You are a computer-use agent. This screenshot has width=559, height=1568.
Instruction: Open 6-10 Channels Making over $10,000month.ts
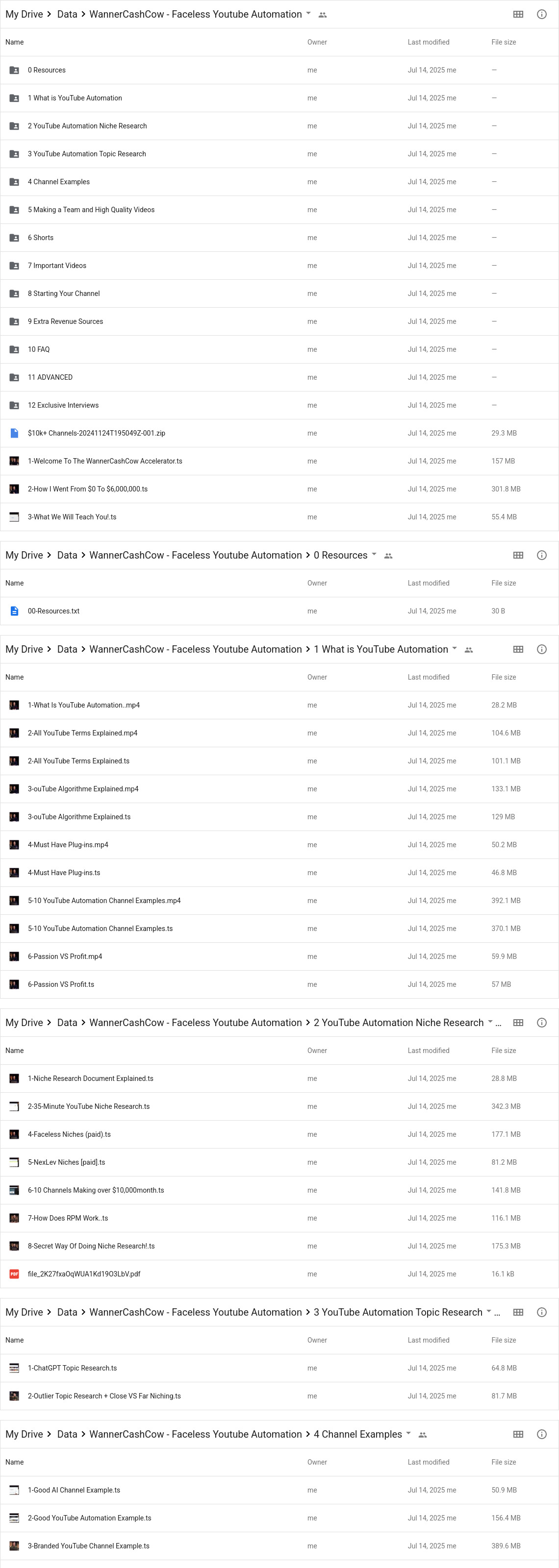96,1191
